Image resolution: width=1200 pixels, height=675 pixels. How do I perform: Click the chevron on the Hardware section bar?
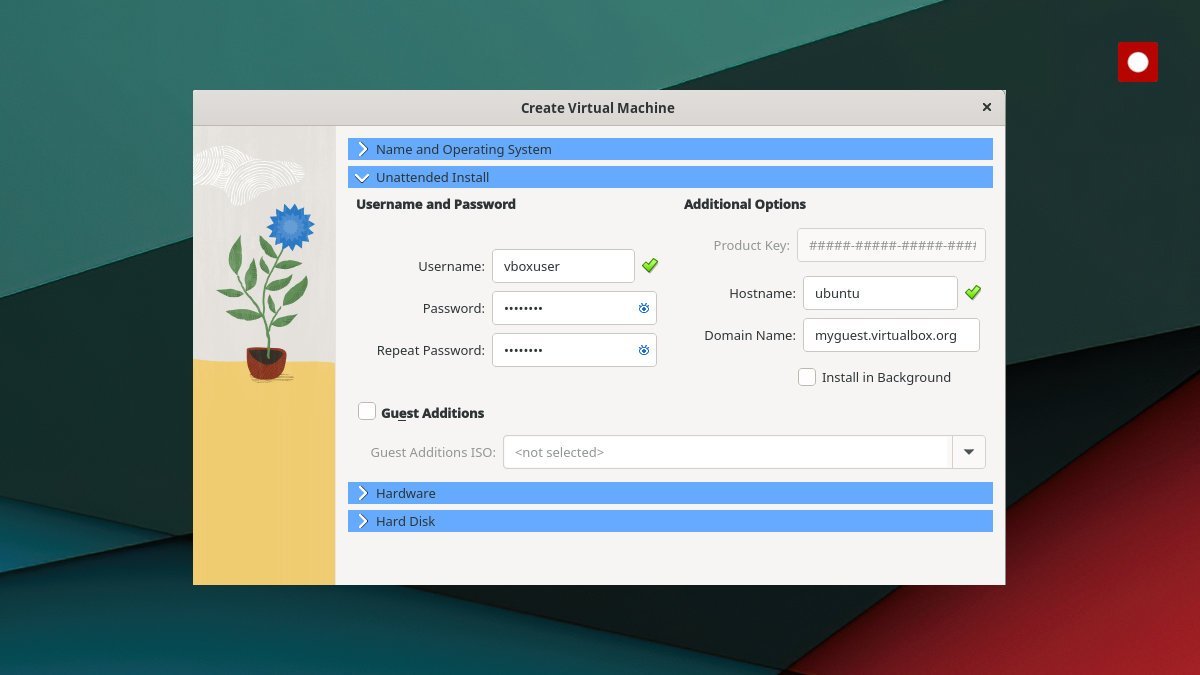click(362, 492)
